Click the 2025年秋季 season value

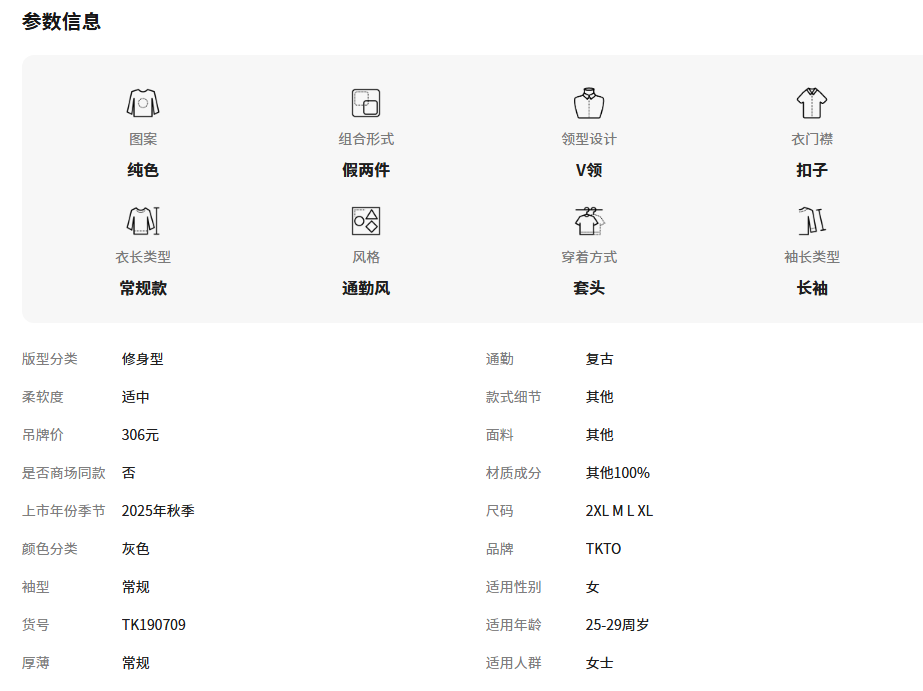click(x=158, y=511)
